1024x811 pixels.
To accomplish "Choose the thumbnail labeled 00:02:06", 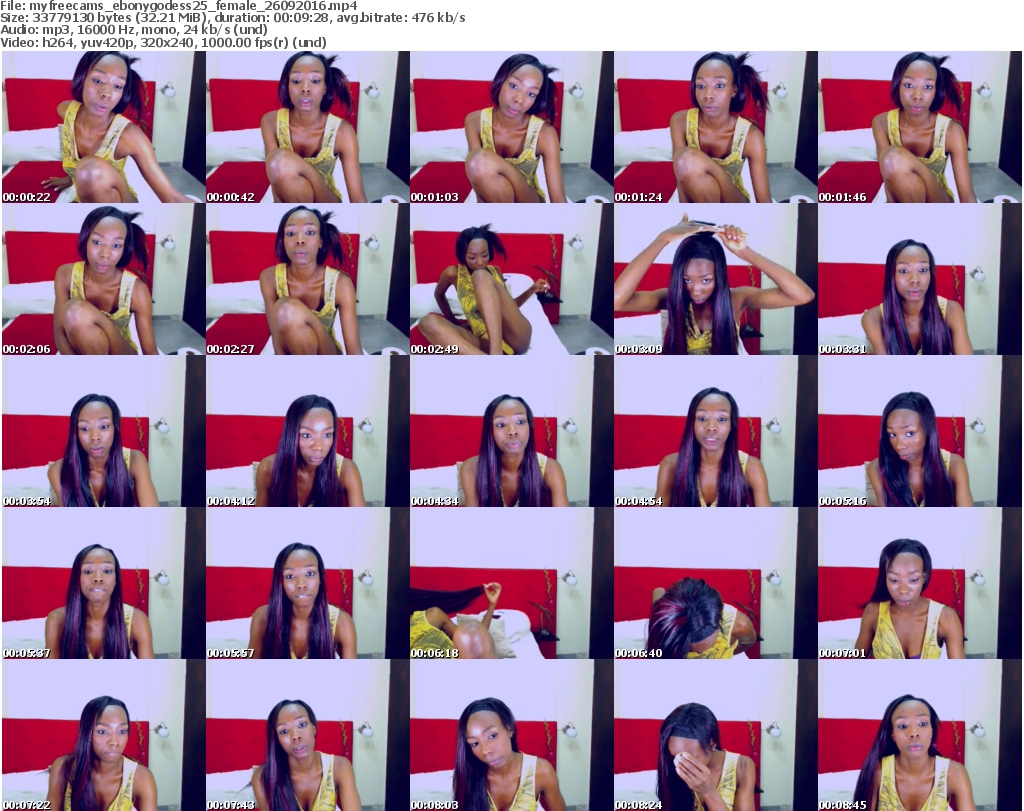I will [104, 279].
